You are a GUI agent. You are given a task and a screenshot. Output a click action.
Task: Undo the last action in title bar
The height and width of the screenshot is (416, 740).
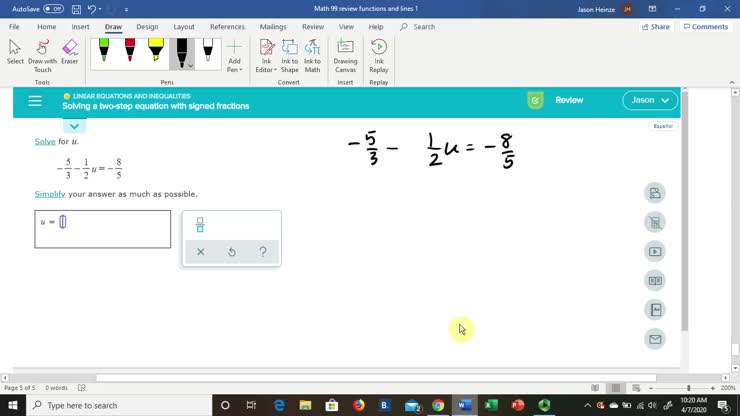tap(92, 9)
